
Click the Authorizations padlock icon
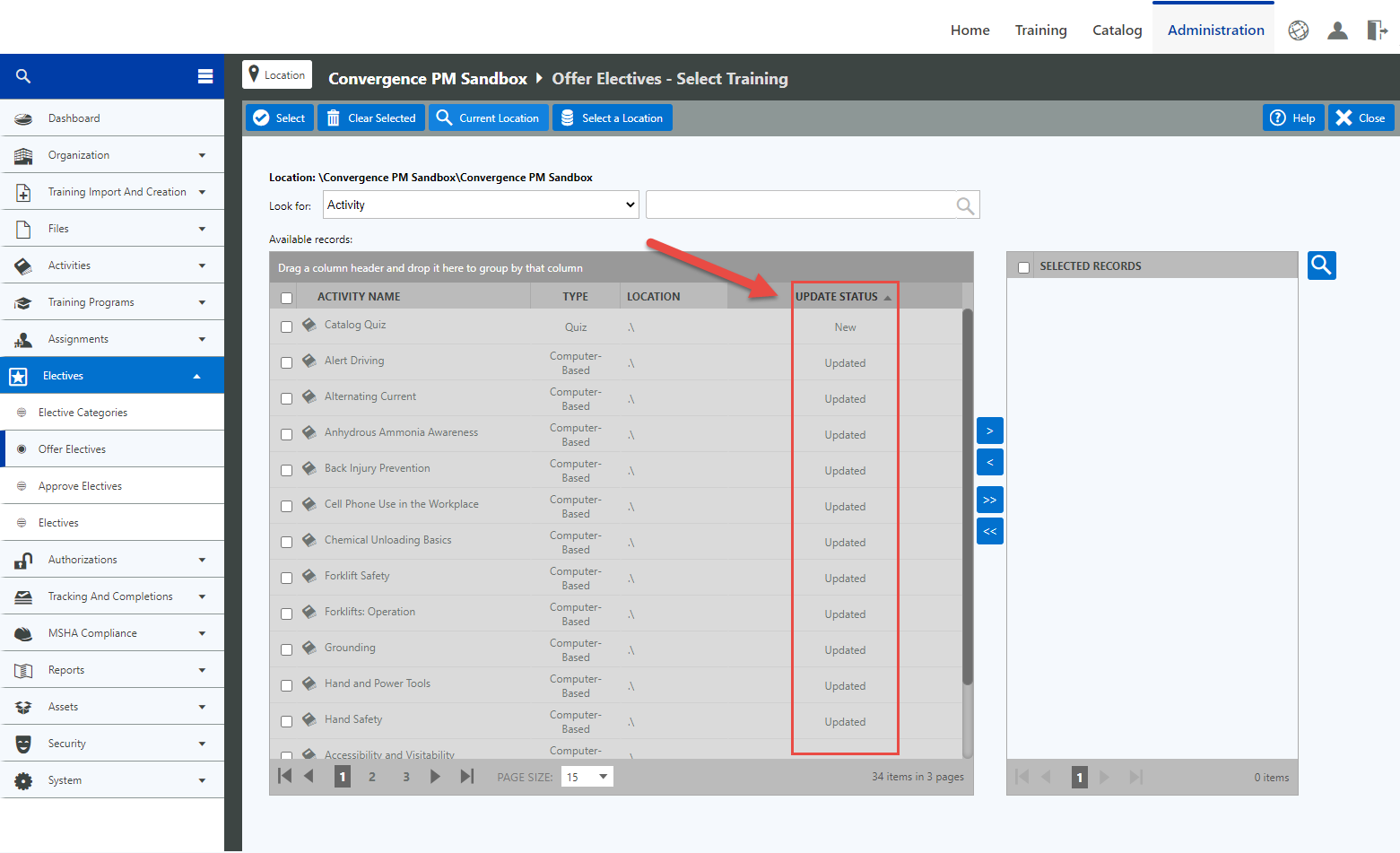pyautogui.click(x=23, y=560)
